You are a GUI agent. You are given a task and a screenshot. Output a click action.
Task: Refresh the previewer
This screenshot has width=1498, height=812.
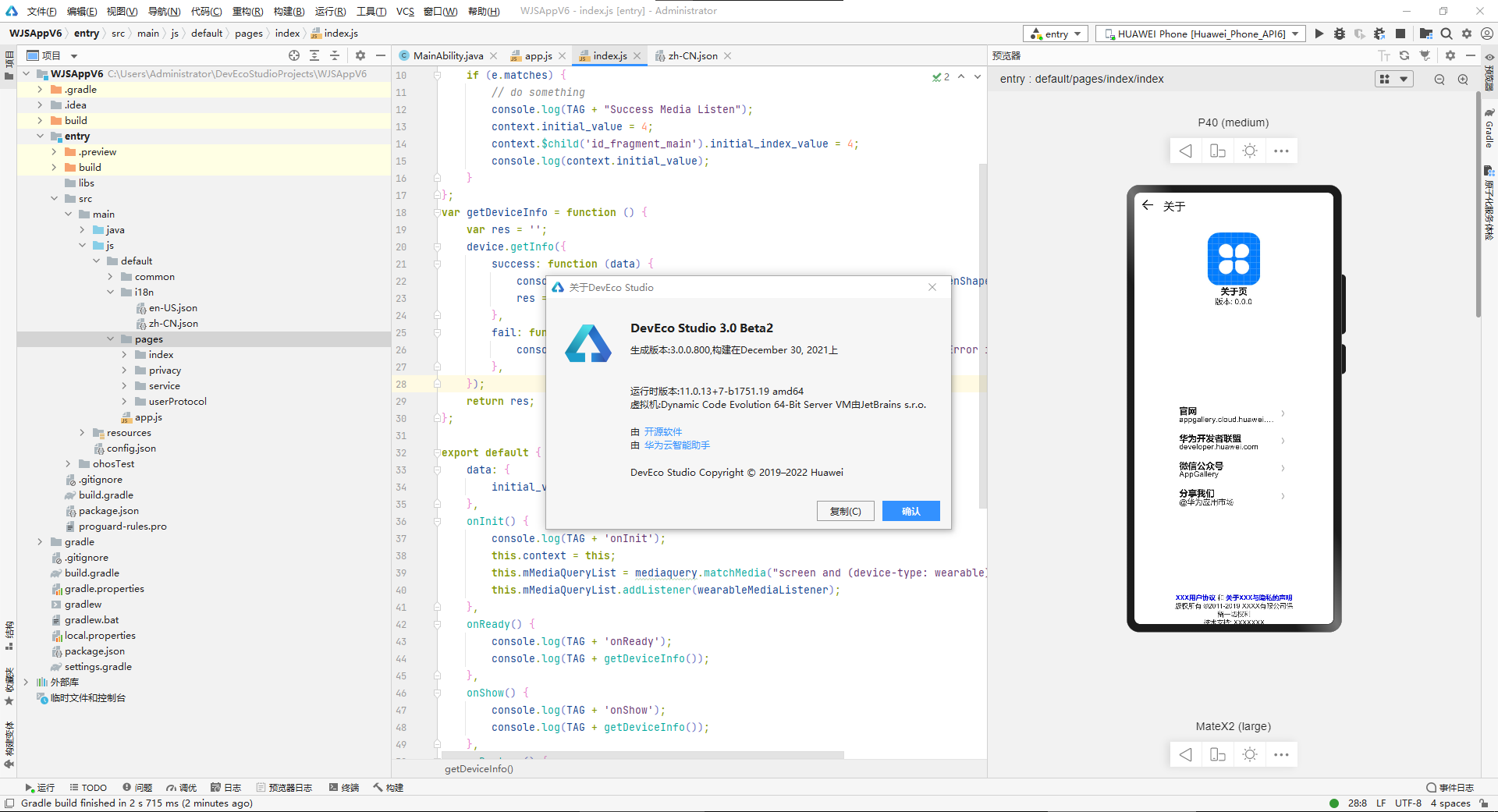coord(1404,55)
